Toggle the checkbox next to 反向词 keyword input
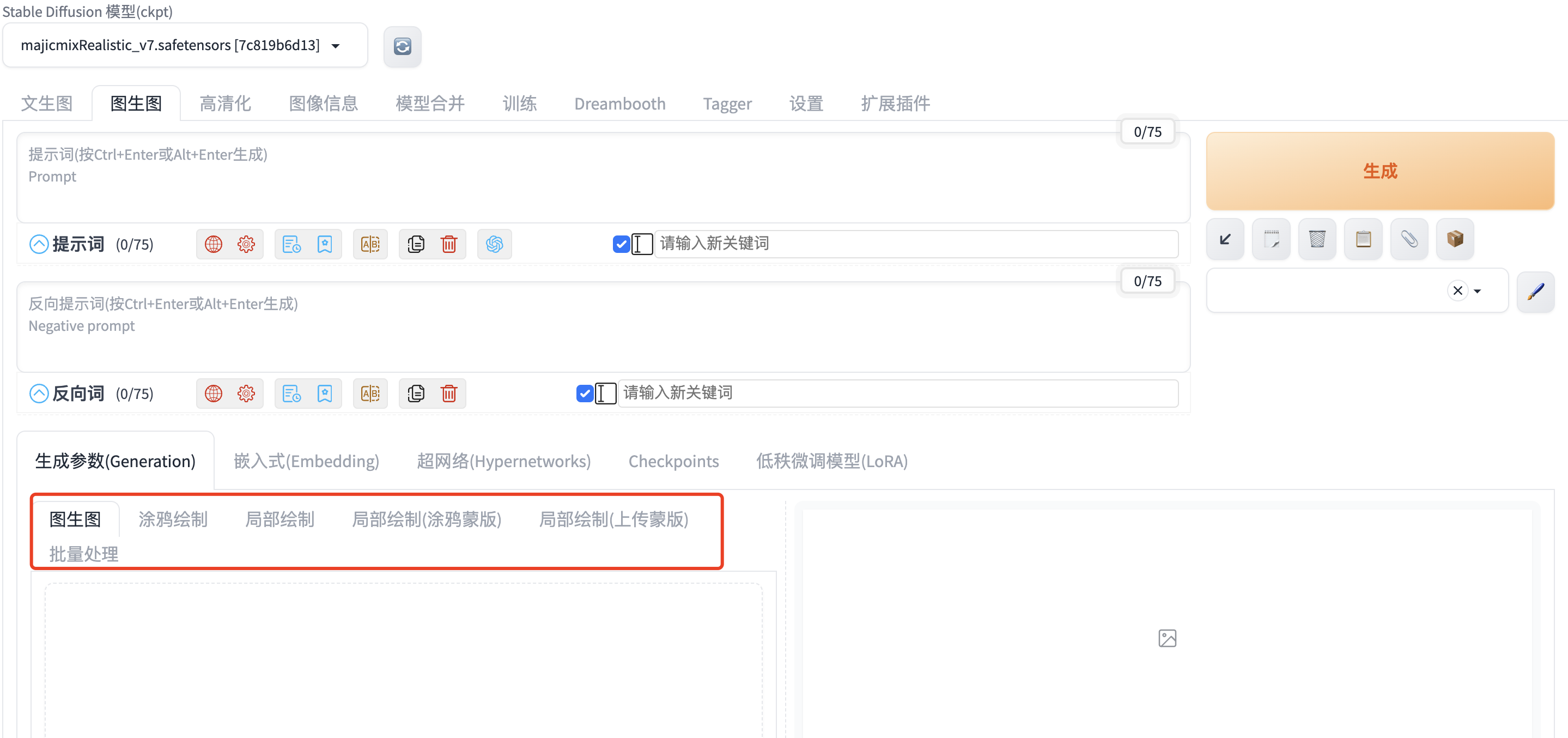 (x=582, y=392)
